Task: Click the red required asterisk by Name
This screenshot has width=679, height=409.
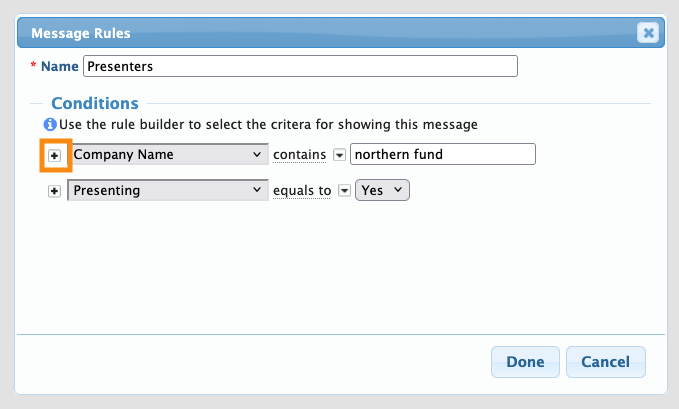Action: pyautogui.click(x=34, y=67)
